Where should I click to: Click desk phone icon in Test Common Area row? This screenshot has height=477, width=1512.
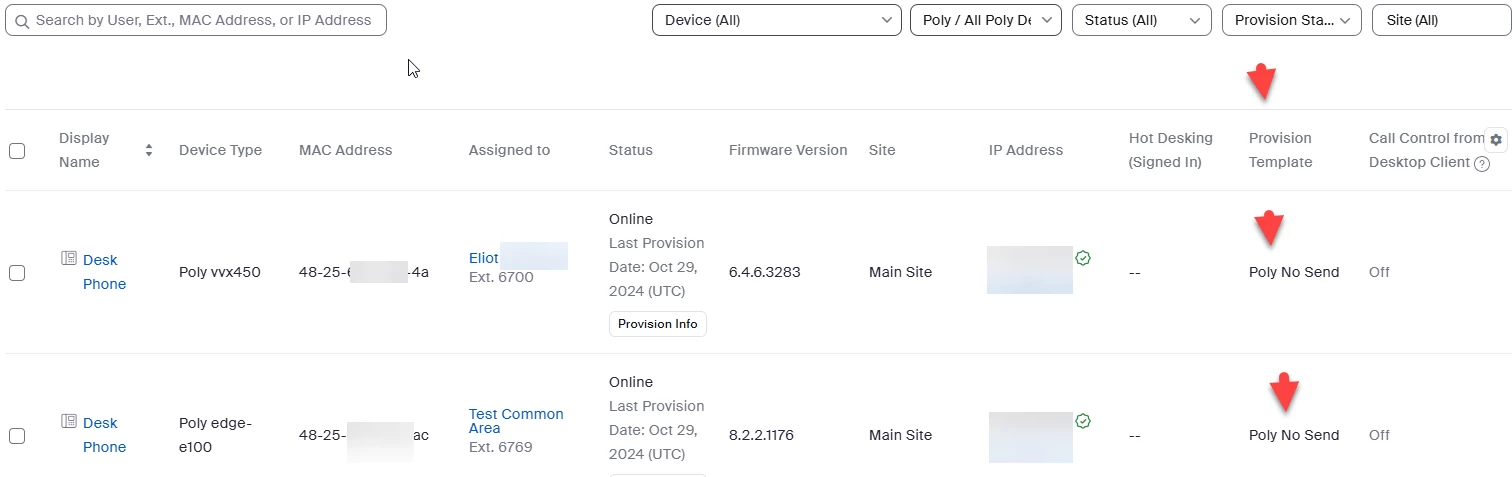(x=69, y=421)
